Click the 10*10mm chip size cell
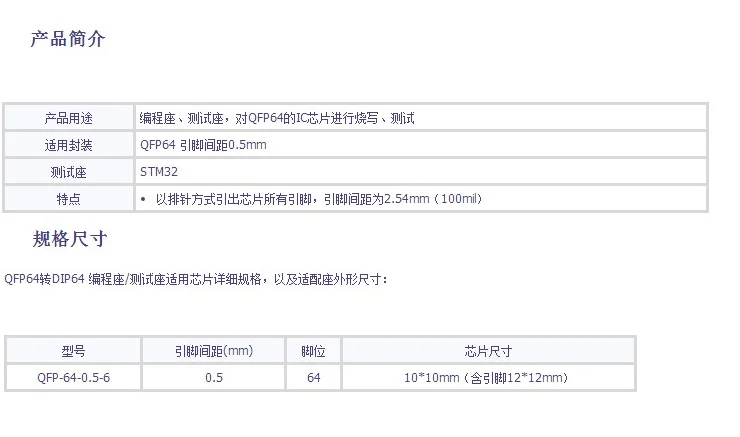The image size is (740, 437). click(488, 378)
